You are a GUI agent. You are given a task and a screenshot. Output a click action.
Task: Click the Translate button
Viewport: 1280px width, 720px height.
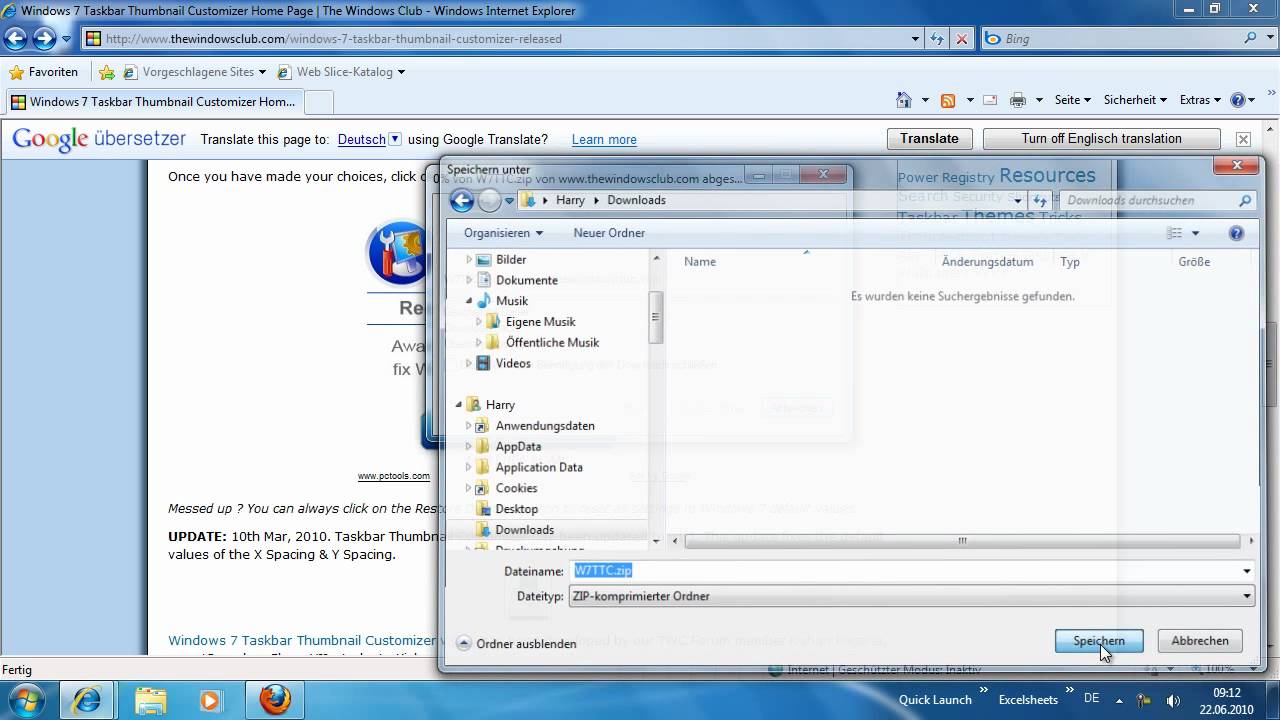[x=929, y=139]
